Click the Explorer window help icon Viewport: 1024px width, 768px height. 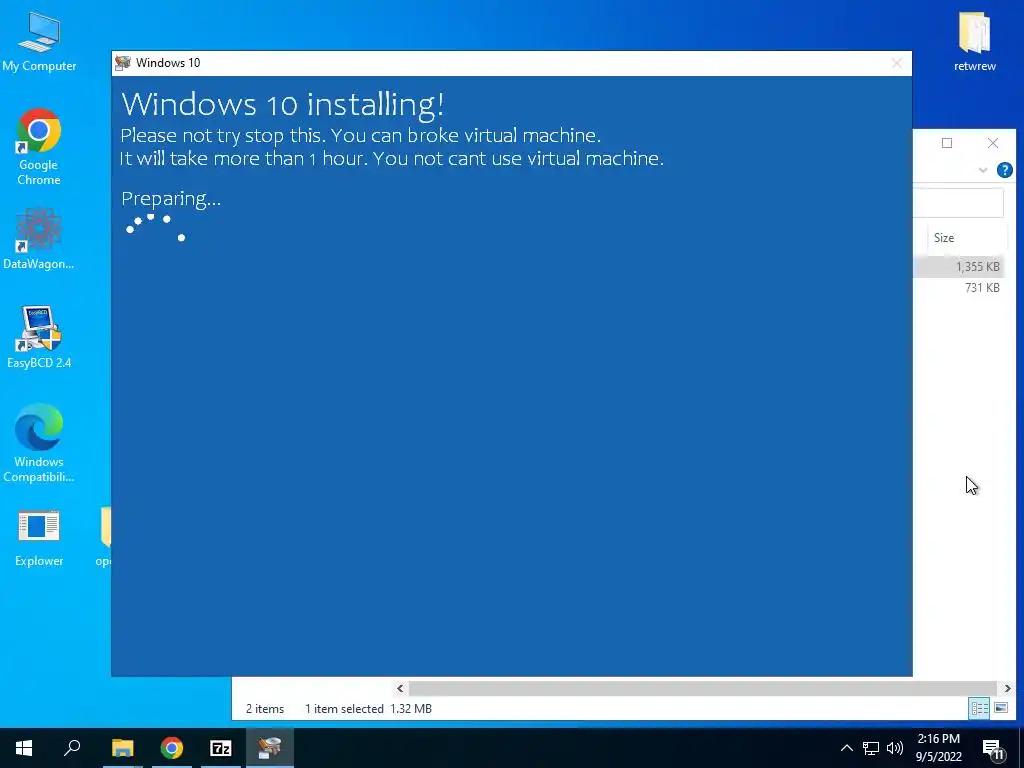[1004, 170]
